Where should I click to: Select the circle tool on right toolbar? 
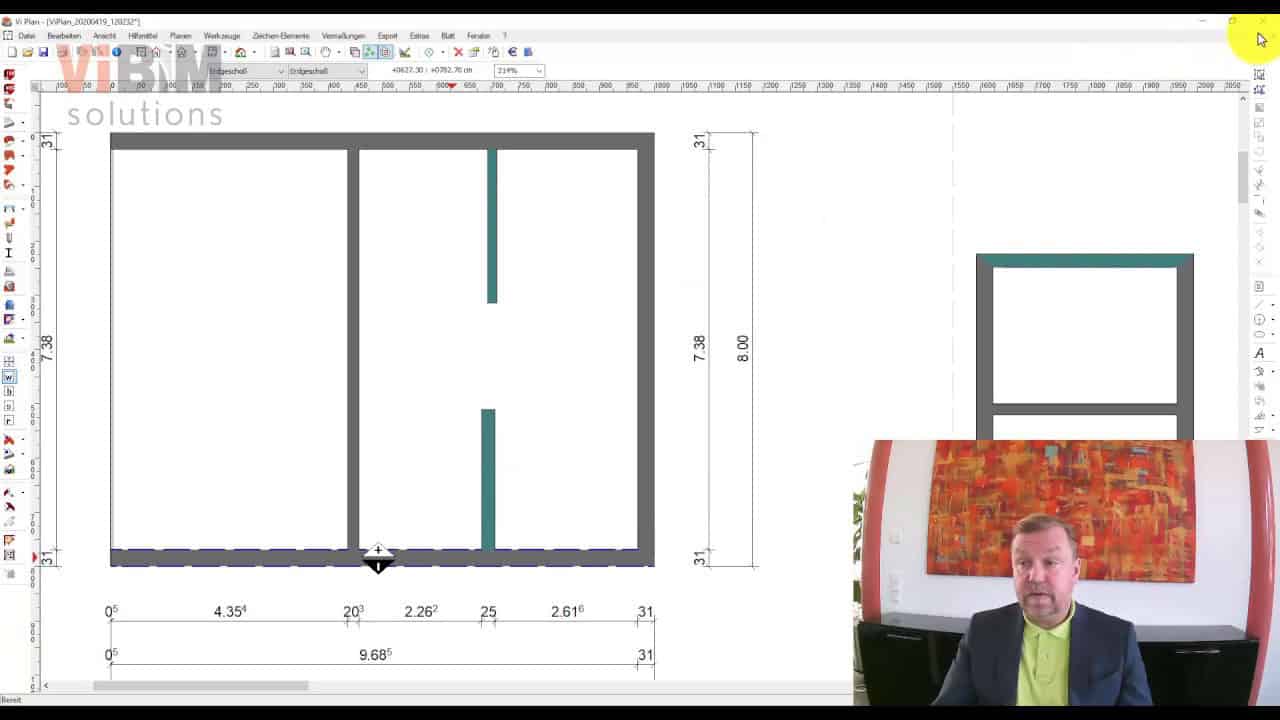tap(1259, 319)
